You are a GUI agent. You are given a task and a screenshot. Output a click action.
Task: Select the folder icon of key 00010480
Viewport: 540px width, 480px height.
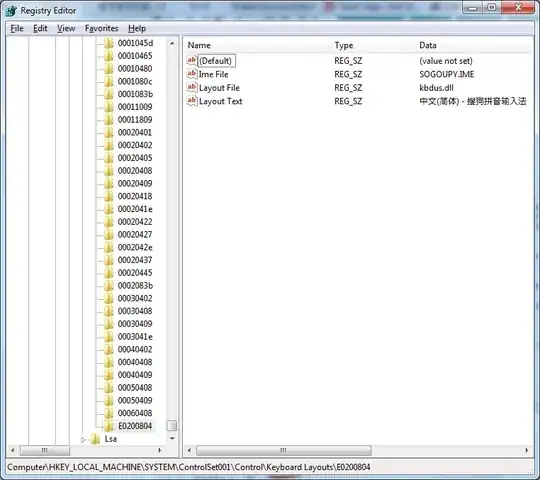108,69
